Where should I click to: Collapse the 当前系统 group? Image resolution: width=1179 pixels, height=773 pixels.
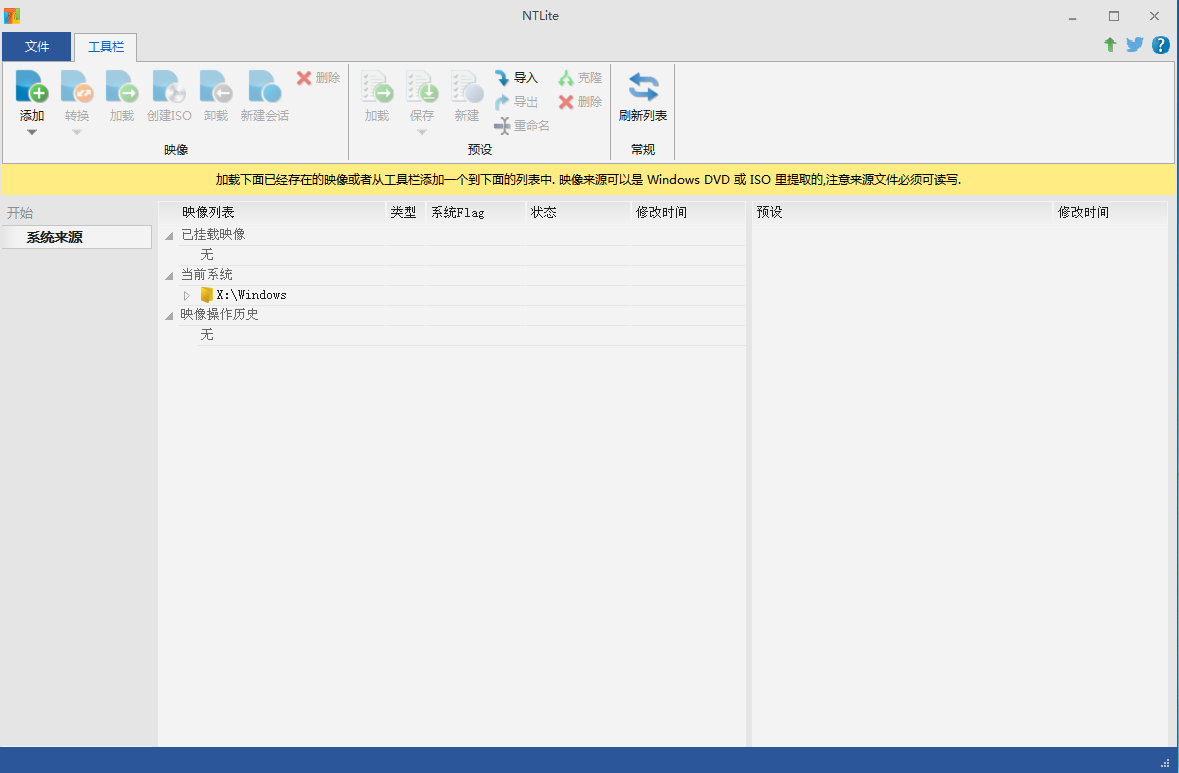[x=169, y=275]
